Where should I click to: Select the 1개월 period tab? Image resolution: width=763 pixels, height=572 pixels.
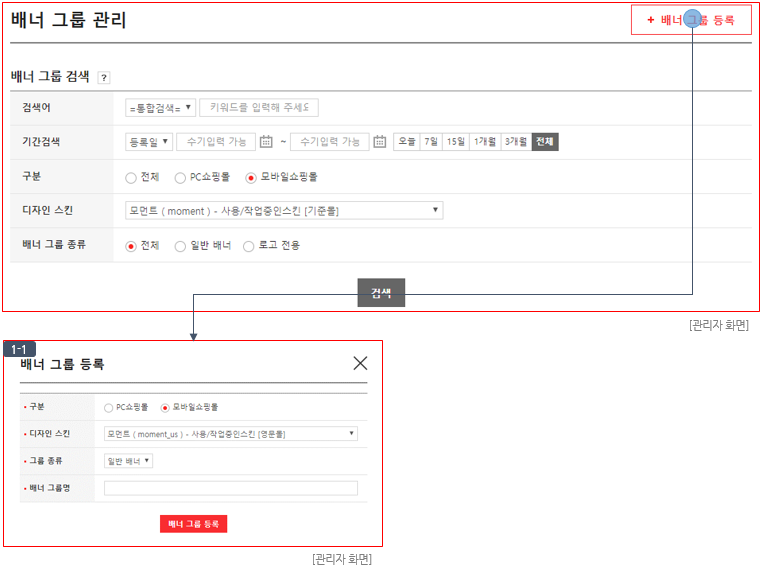485,142
